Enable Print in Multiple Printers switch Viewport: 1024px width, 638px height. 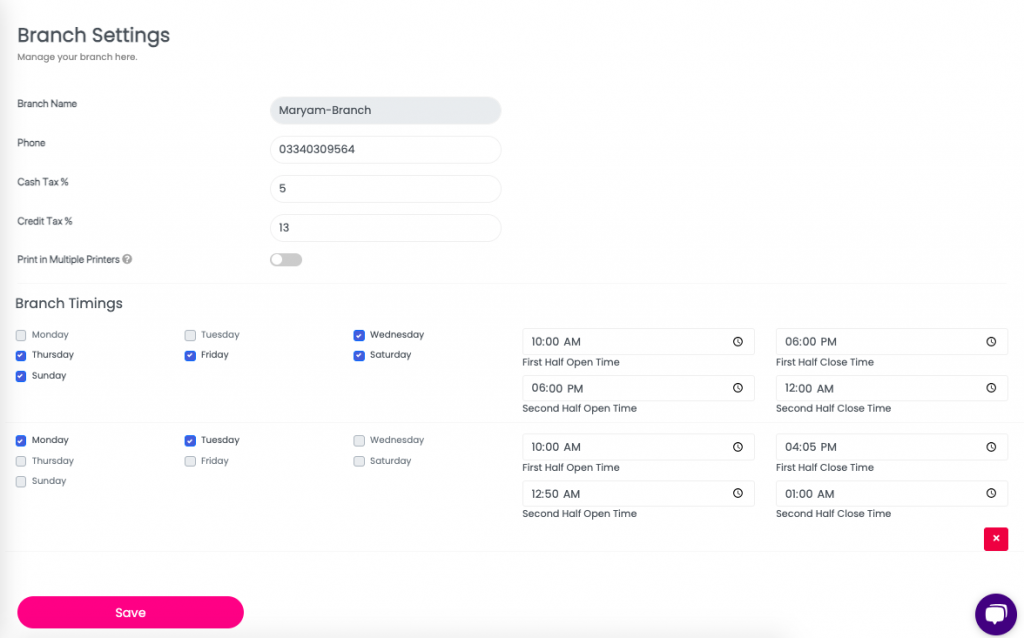click(286, 260)
